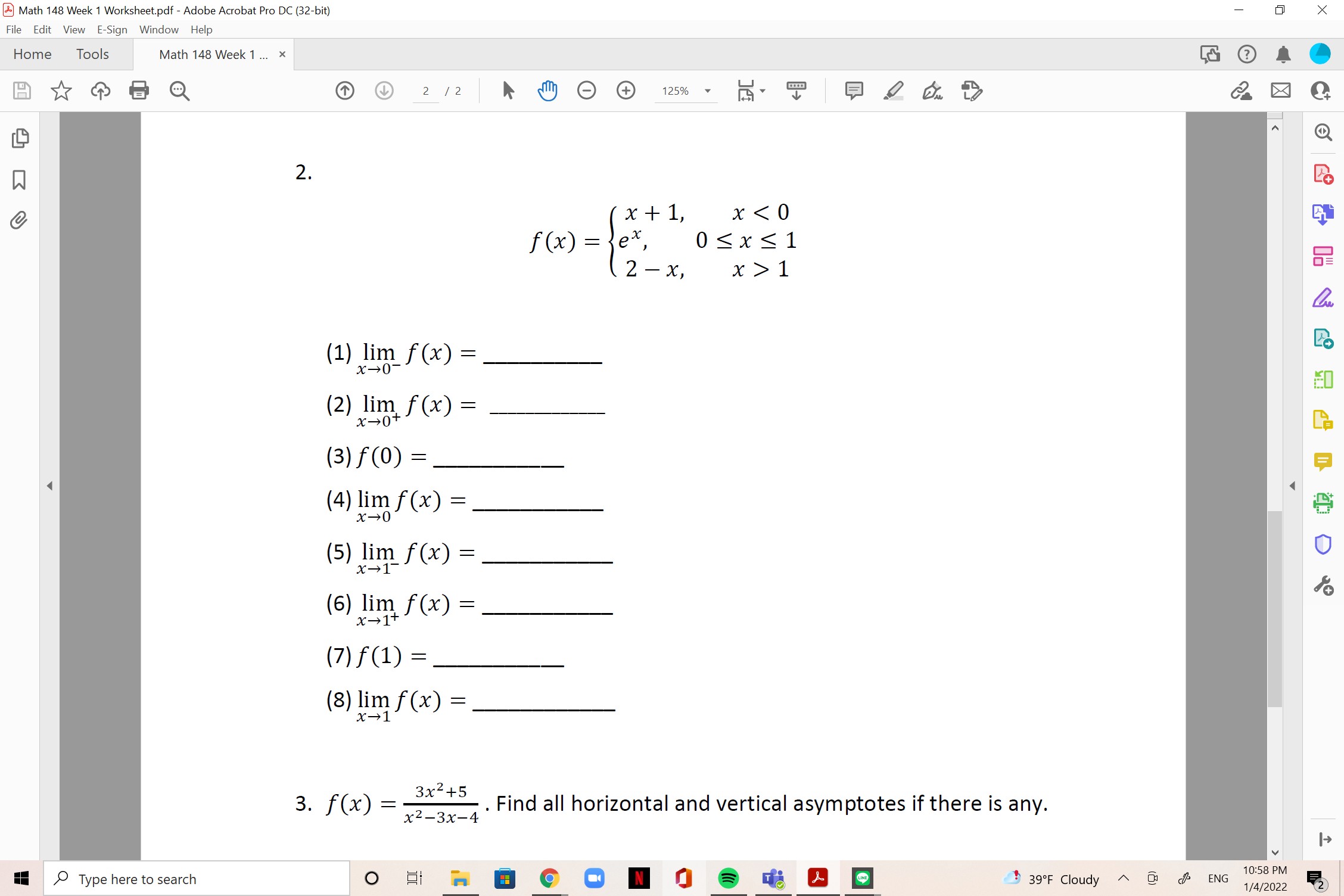Image resolution: width=1344 pixels, height=896 pixels.
Task: Show the page thumbnails panel
Action: 20,138
